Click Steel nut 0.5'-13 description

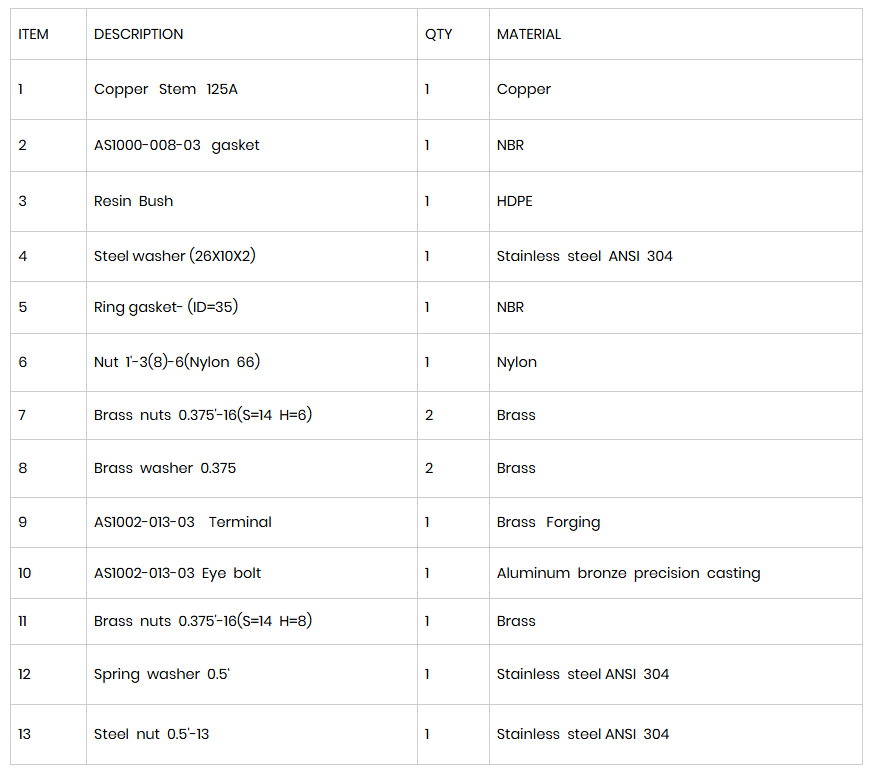[x=151, y=734]
